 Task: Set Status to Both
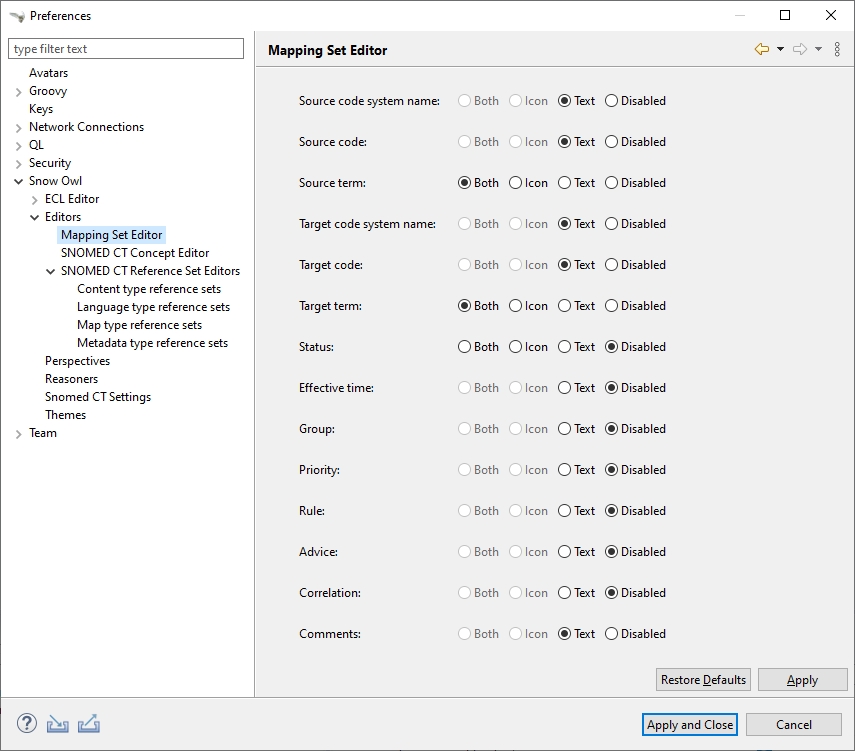pos(464,347)
